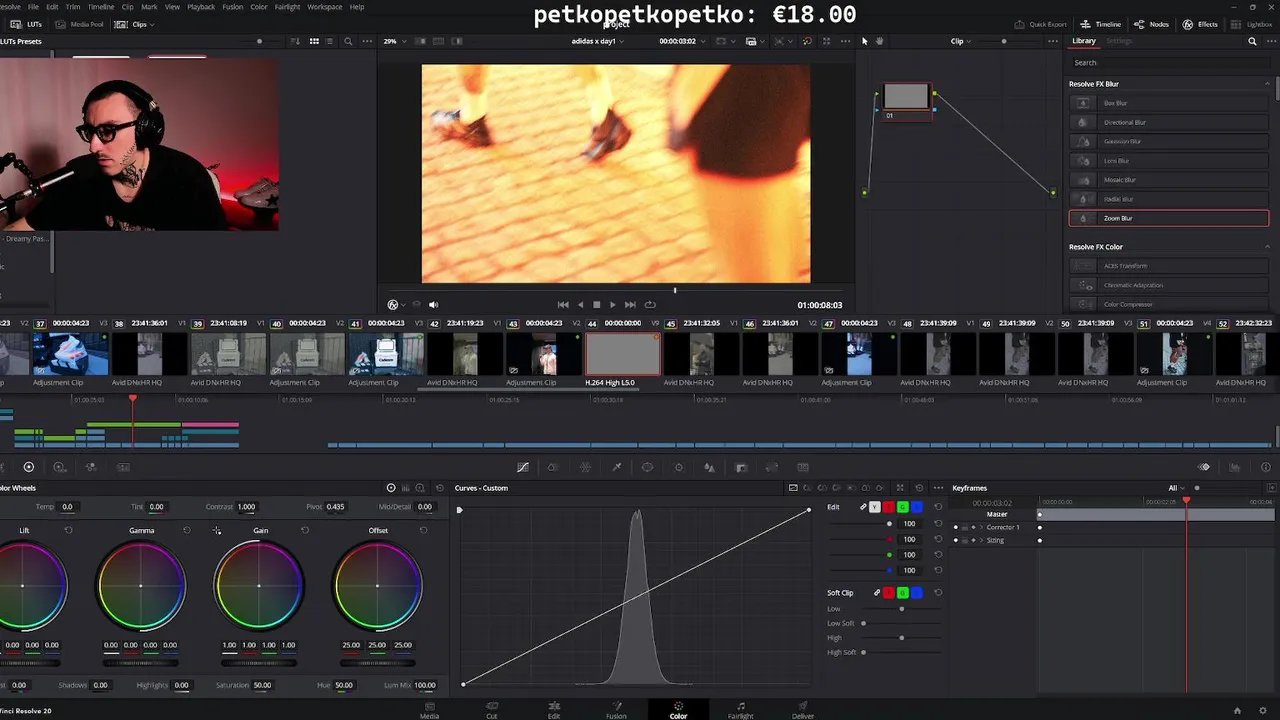Toggle the Media Pool button

tap(79, 24)
